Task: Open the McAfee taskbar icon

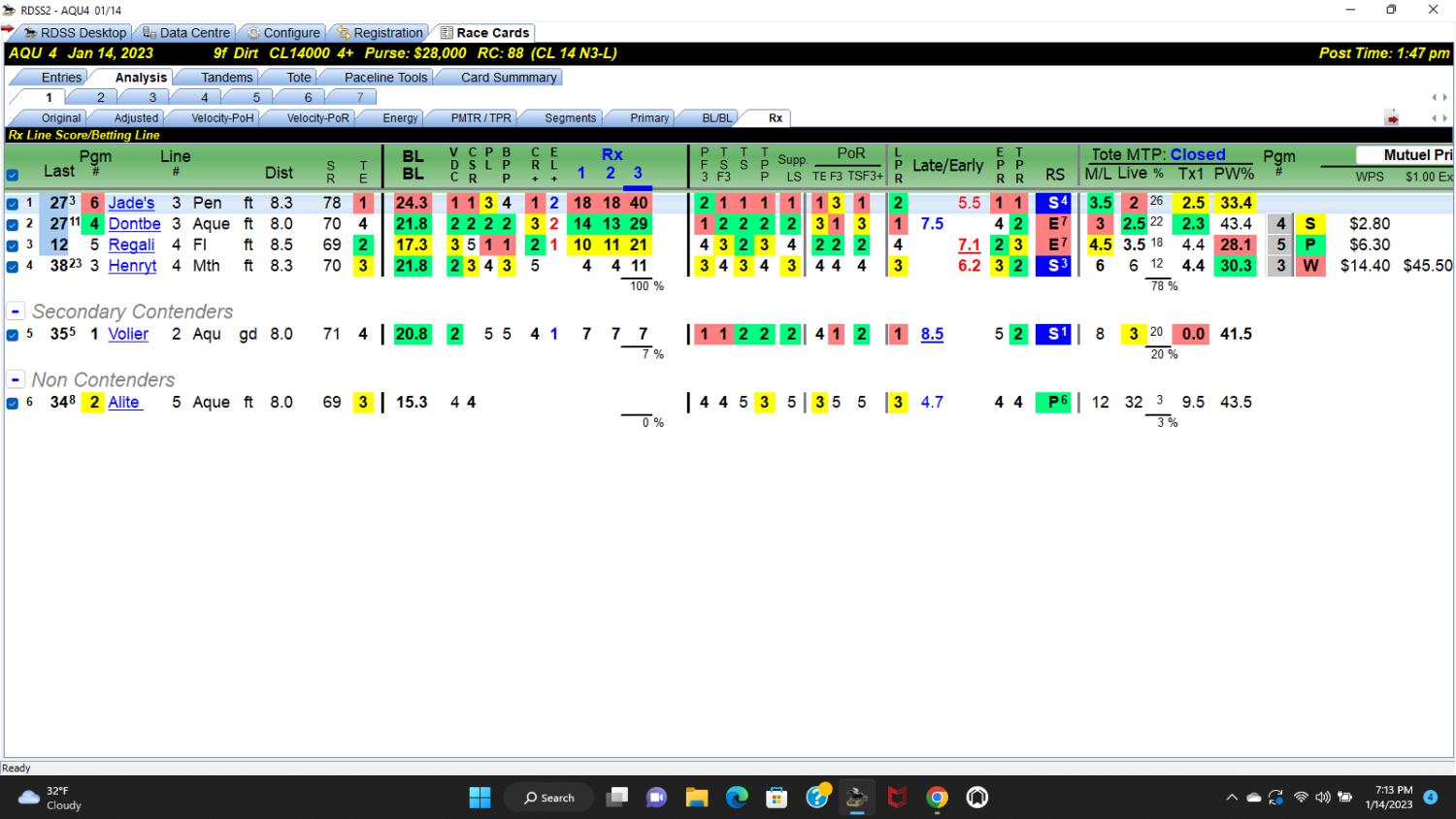Action: [x=897, y=798]
